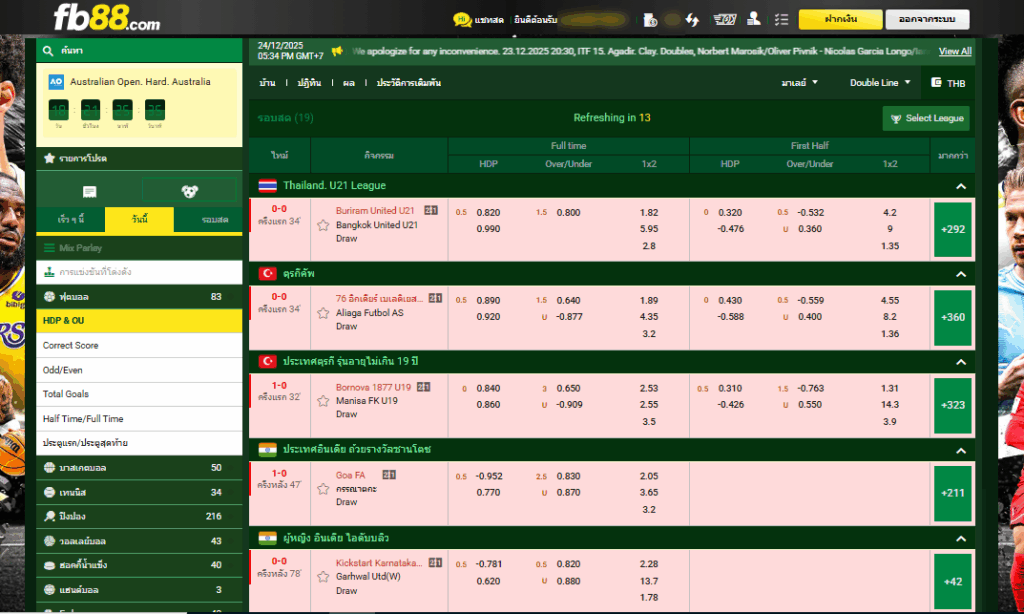Favorite the Buriram United U21 match star
The width and height of the screenshot is (1024, 614).
click(323, 225)
